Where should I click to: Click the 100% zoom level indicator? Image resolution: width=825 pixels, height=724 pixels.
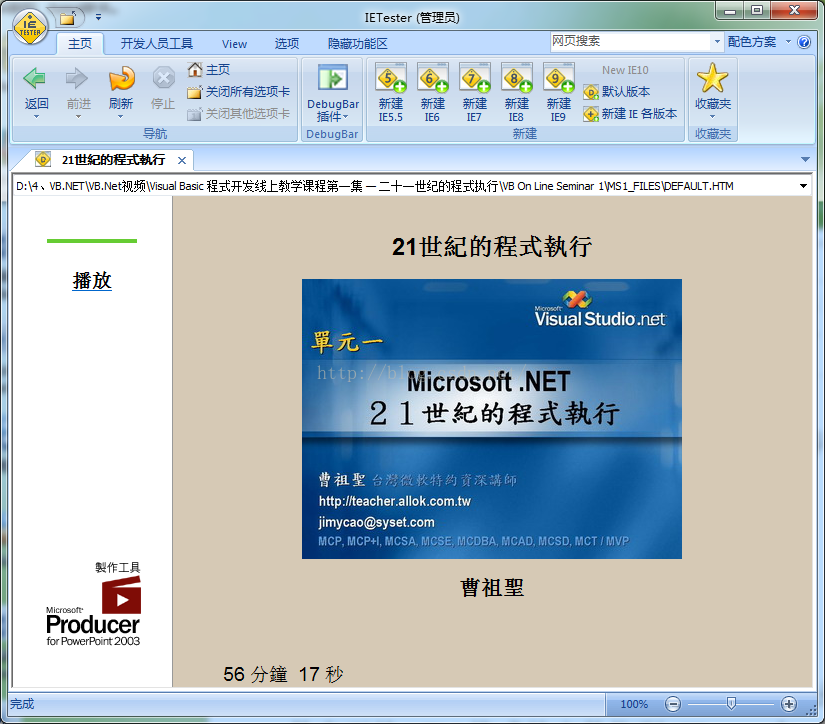tap(634, 704)
